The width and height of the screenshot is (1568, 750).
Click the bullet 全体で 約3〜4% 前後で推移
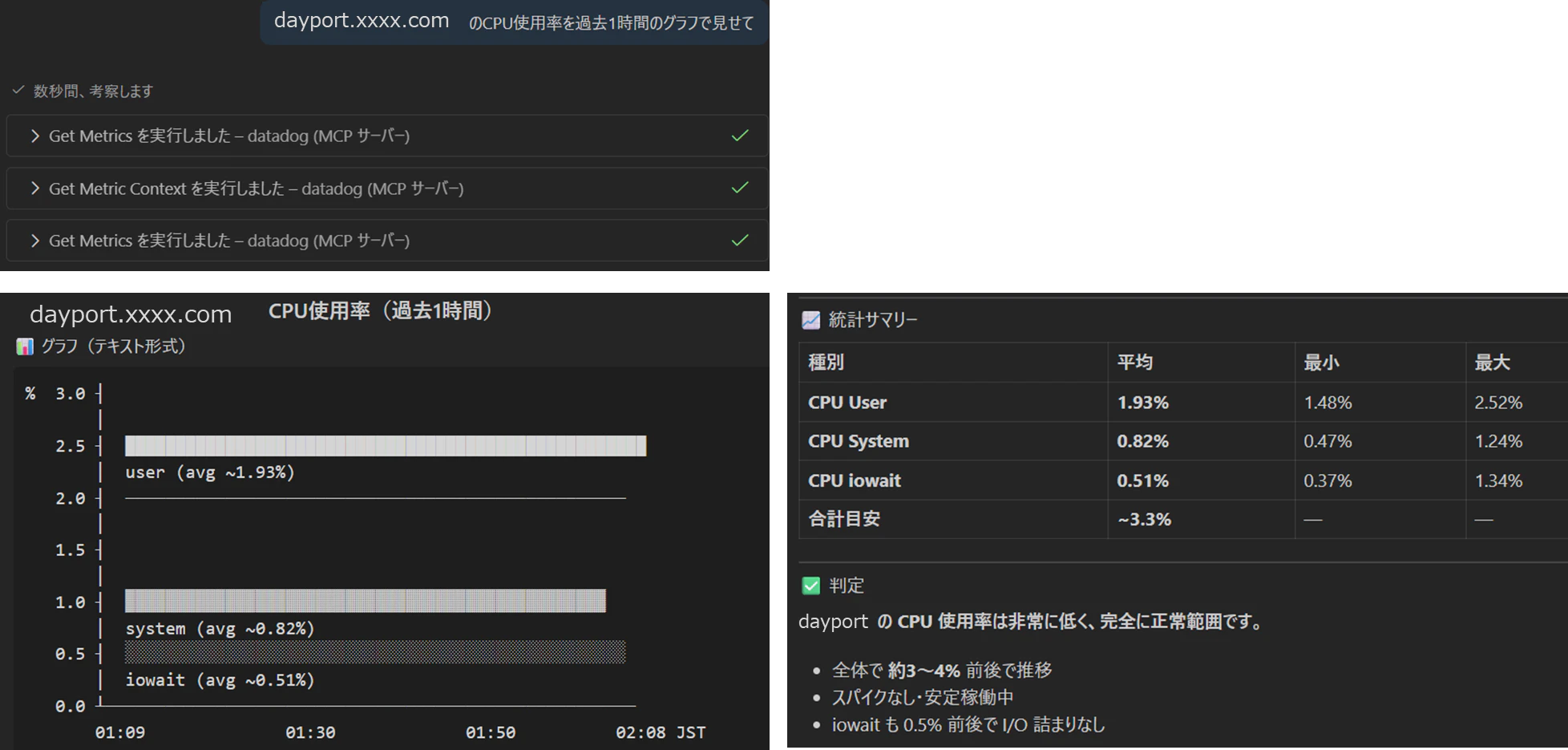click(x=942, y=671)
